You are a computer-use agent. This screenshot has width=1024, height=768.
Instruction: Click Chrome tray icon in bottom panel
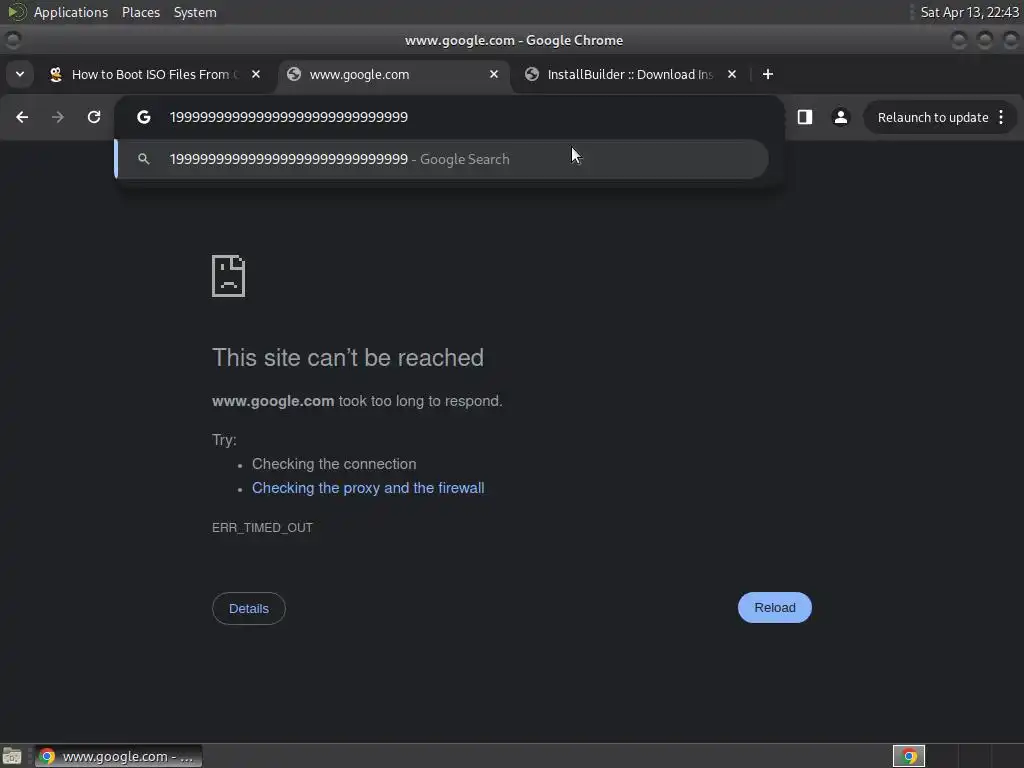[909, 756]
